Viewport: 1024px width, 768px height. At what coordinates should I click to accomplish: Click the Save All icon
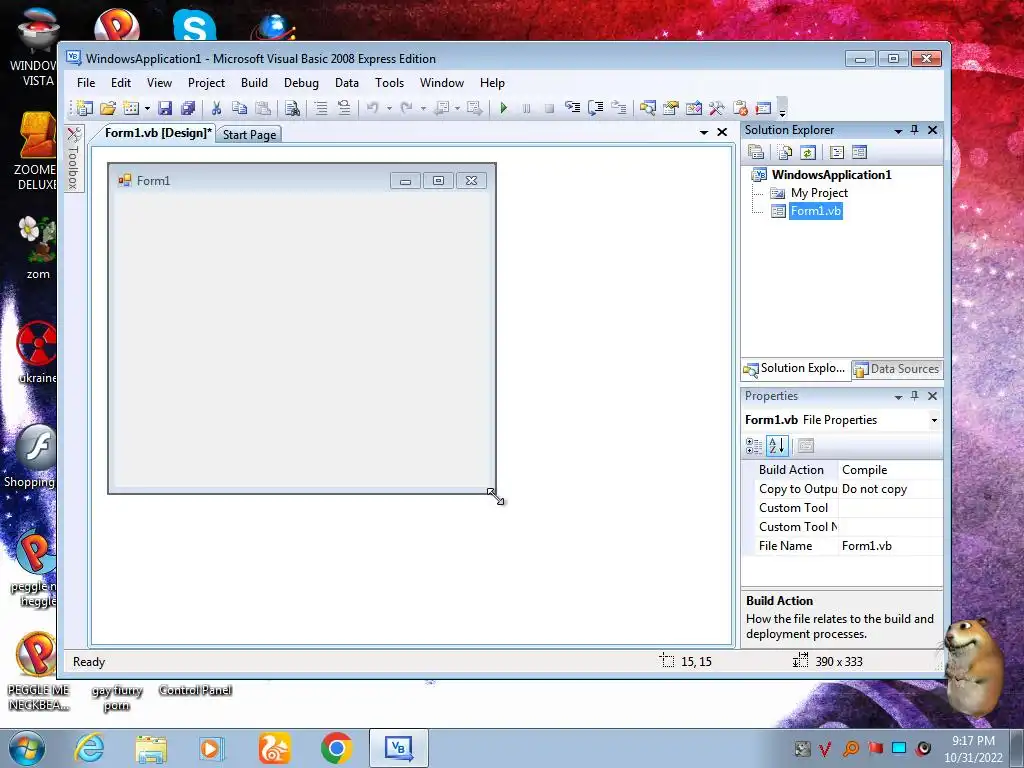coord(187,108)
